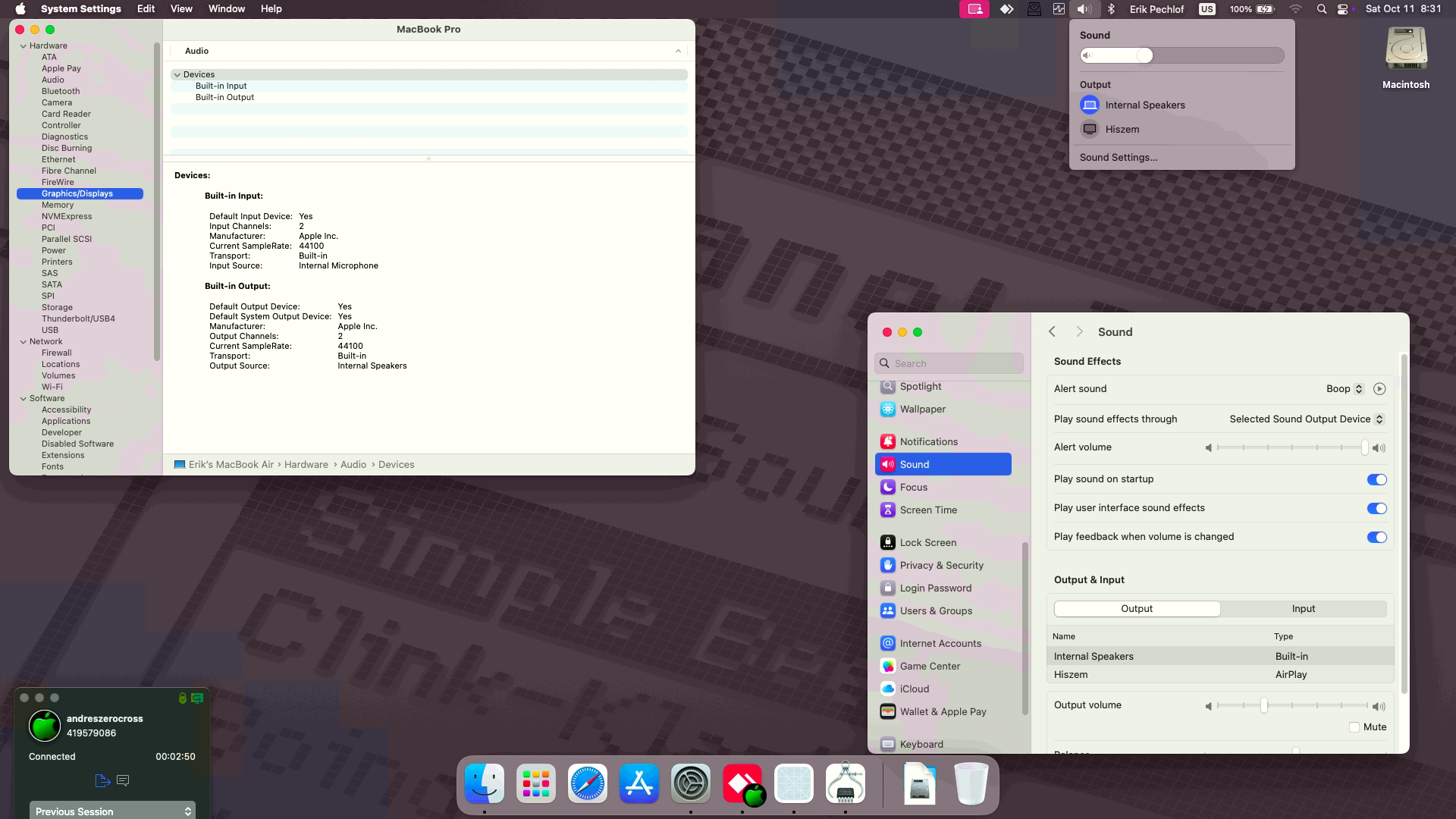
Task: Open Trash in the Dock
Action: [x=971, y=783]
